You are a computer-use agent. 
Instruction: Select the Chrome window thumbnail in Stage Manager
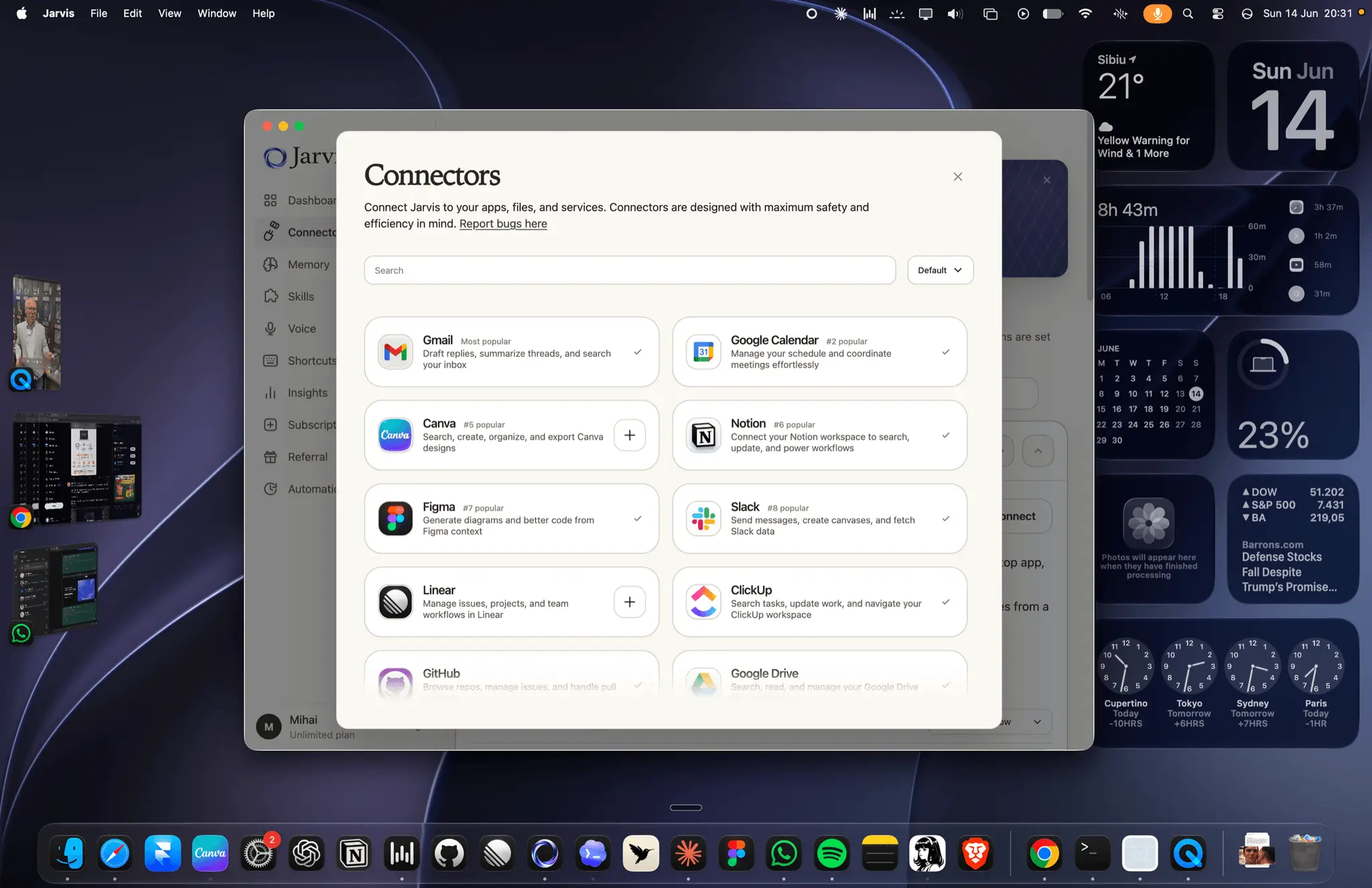pyautogui.click(x=78, y=467)
